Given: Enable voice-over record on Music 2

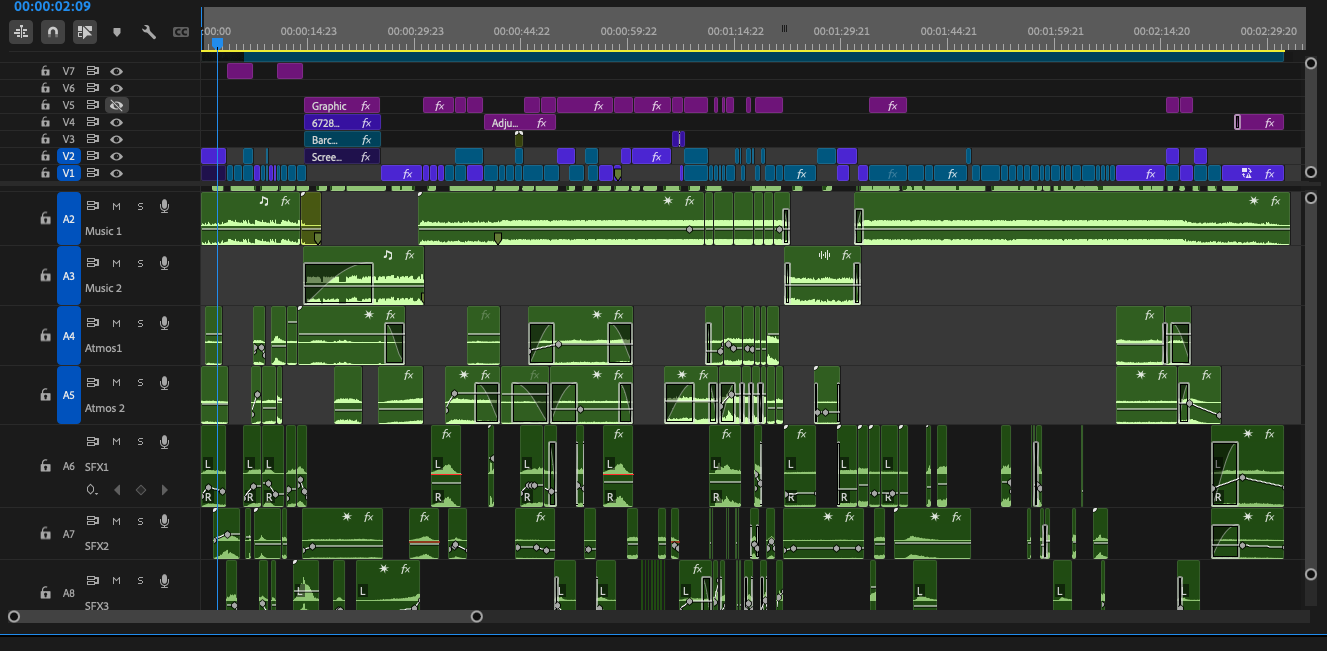Looking at the screenshot, I should click(x=164, y=263).
